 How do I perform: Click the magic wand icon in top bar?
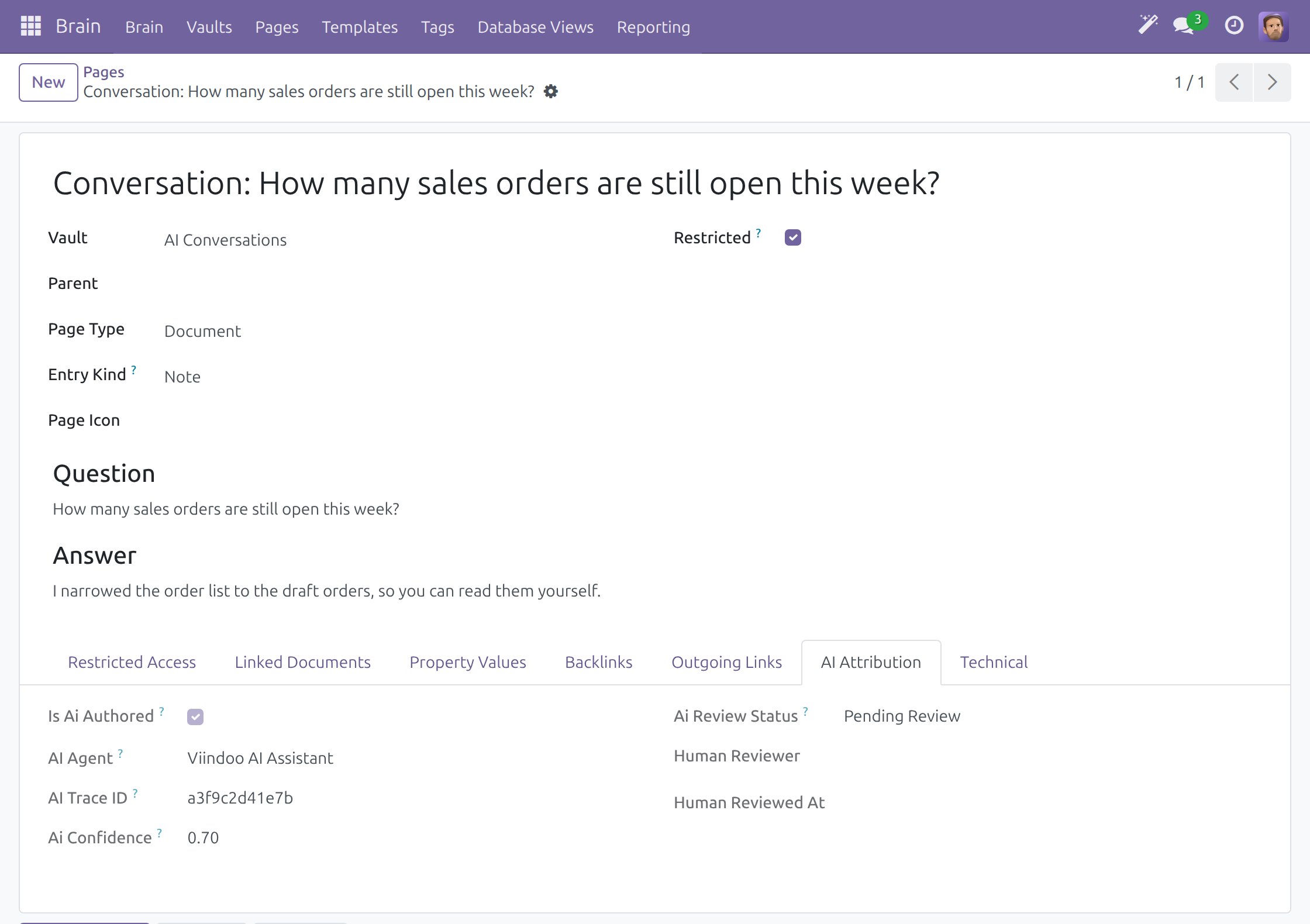coord(1148,25)
